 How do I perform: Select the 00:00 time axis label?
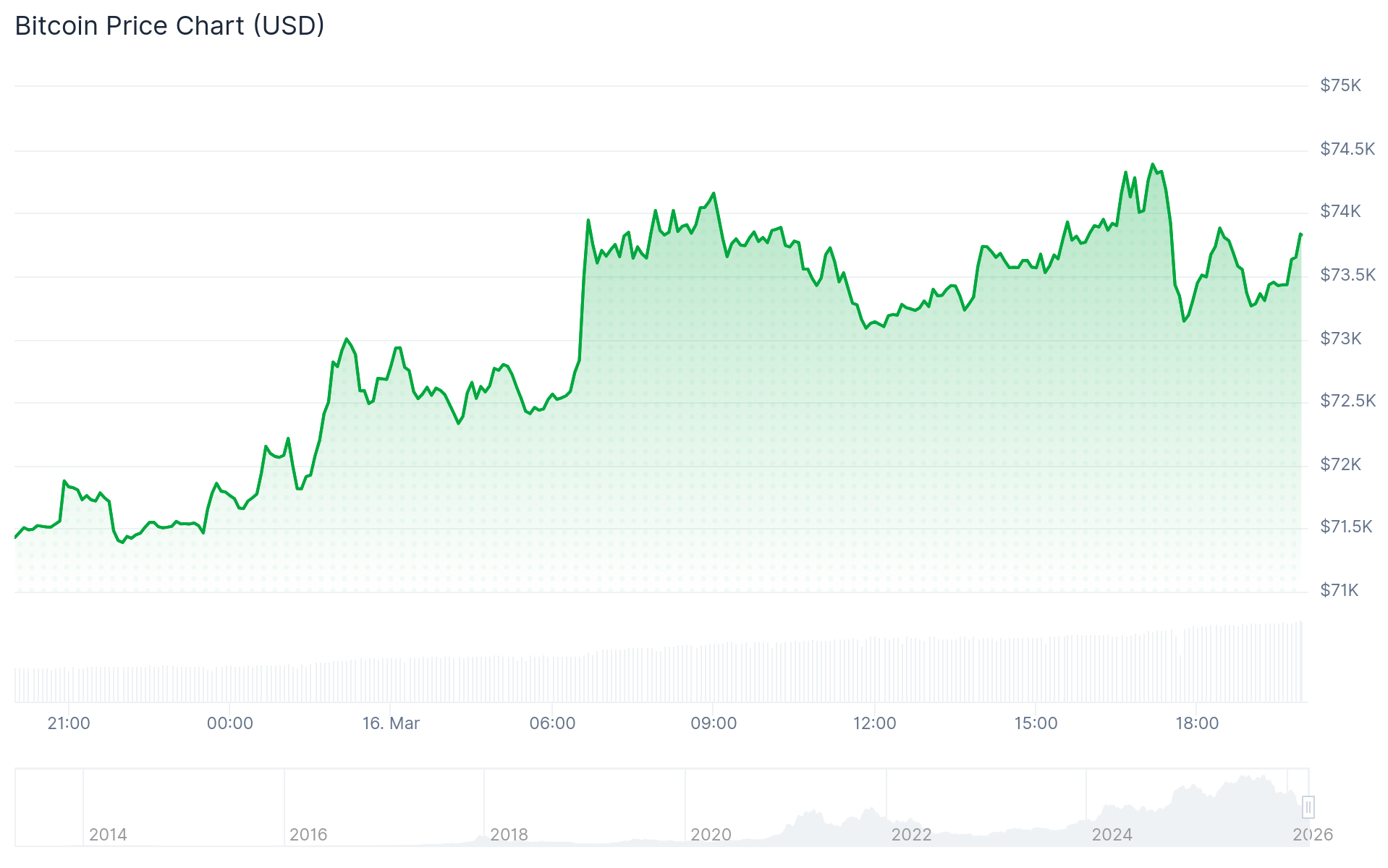(x=230, y=723)
